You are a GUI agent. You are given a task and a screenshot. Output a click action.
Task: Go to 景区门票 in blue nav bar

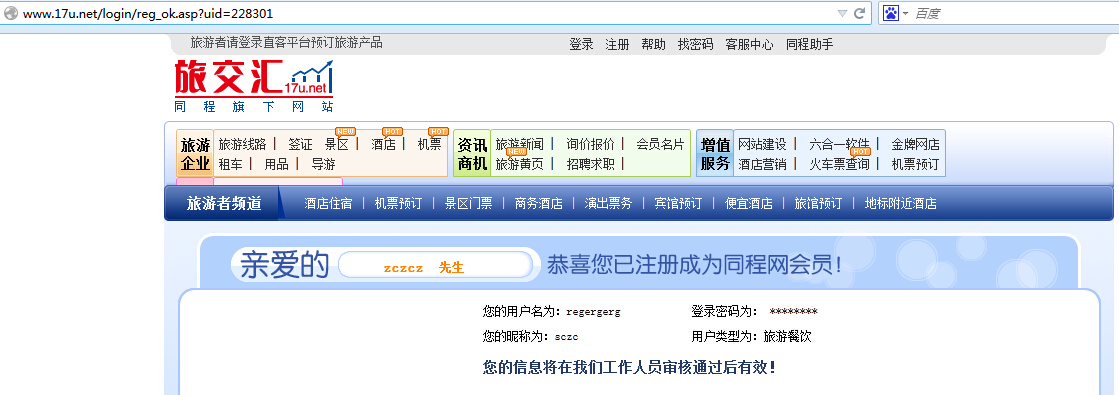468,204
